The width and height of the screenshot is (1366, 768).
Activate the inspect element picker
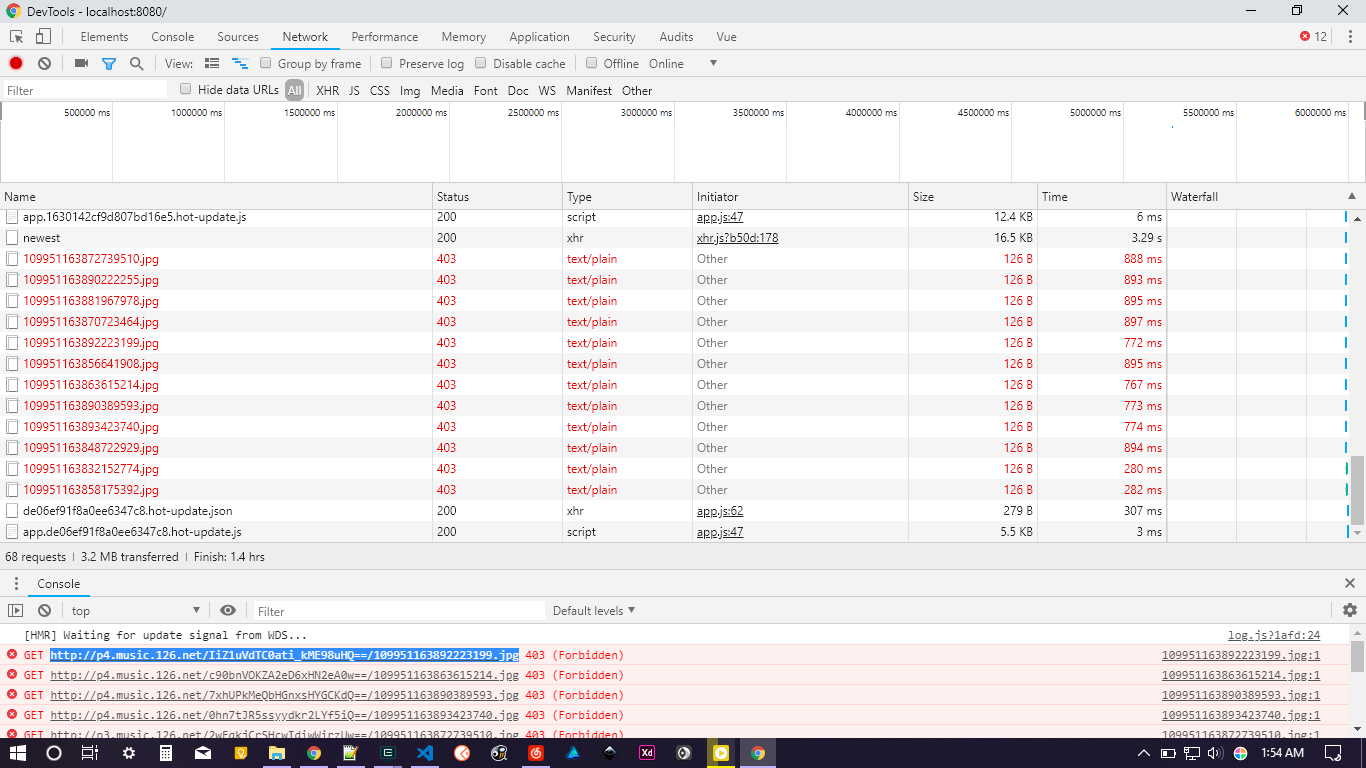[16, 36]
